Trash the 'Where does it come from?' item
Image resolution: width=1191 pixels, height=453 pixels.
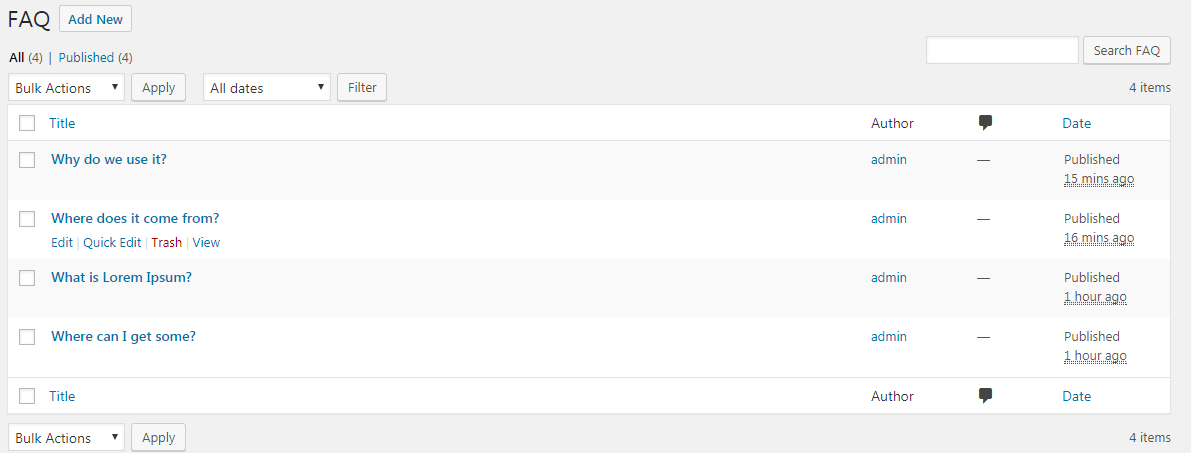(x=166, y=242)
